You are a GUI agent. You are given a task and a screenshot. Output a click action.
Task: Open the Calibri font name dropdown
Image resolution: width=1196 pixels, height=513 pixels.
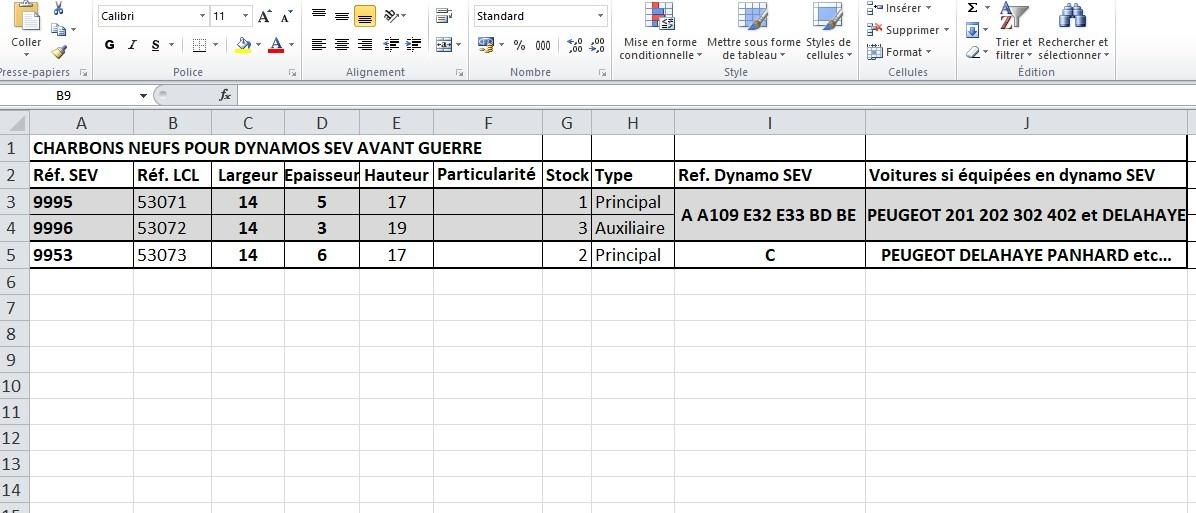pyautogui.click(x=202, y=16)
